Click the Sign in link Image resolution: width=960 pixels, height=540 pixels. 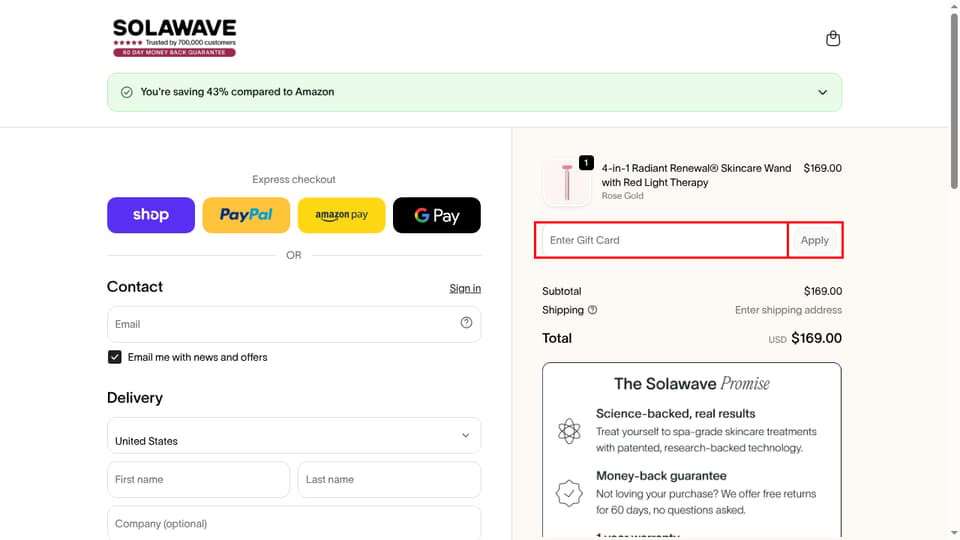coord(465,288)
